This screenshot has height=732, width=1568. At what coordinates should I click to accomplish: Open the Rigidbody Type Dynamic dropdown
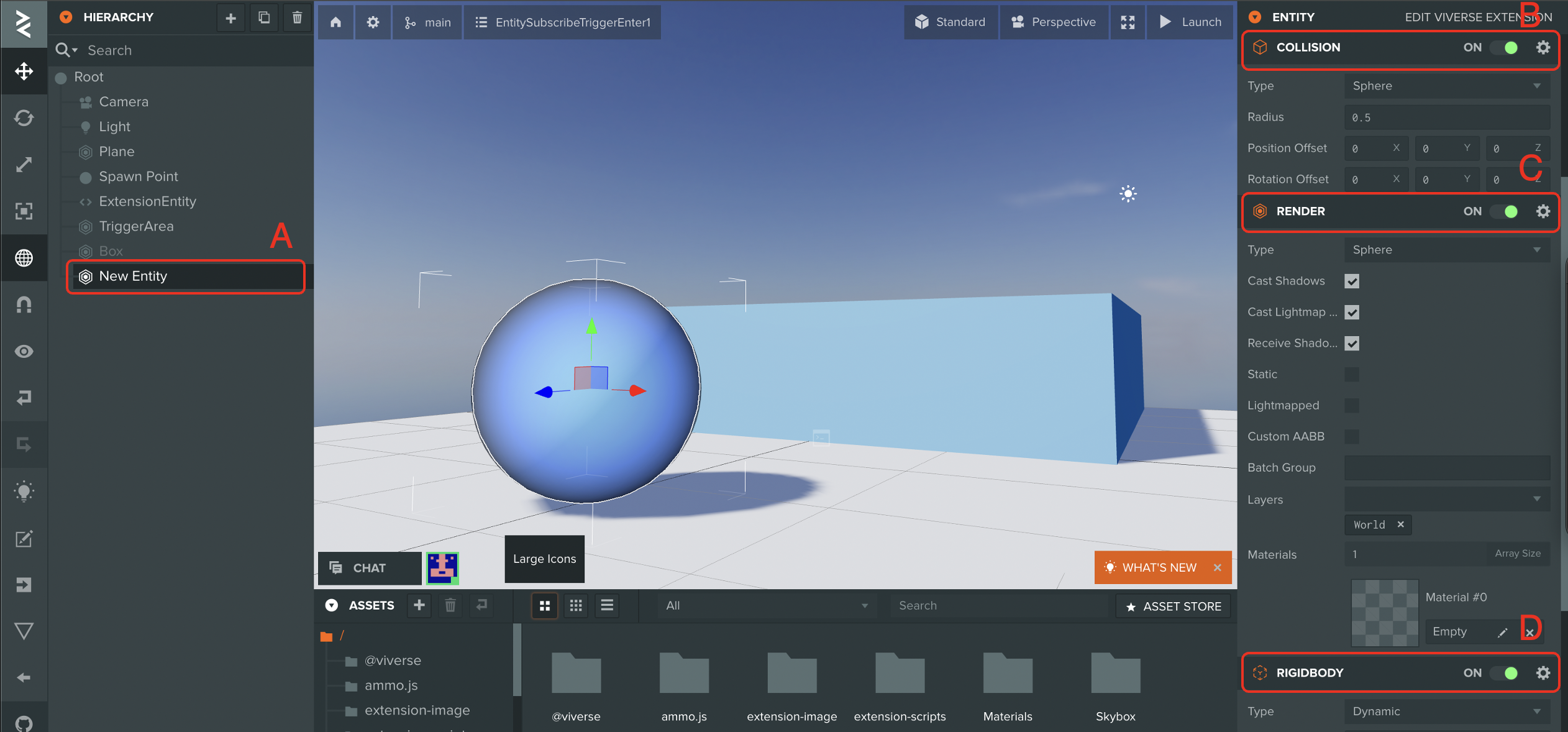coord(1446,711)
